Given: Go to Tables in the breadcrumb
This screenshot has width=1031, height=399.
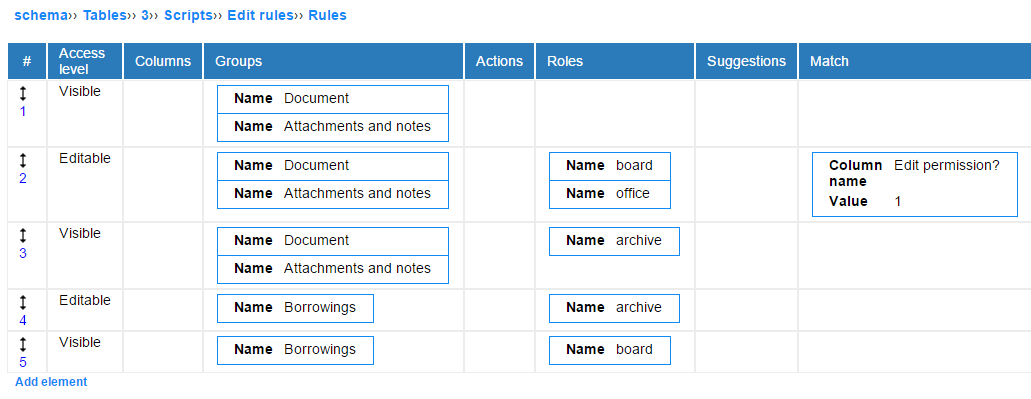Looking at the screenshot, I should [x=104, y=15].
